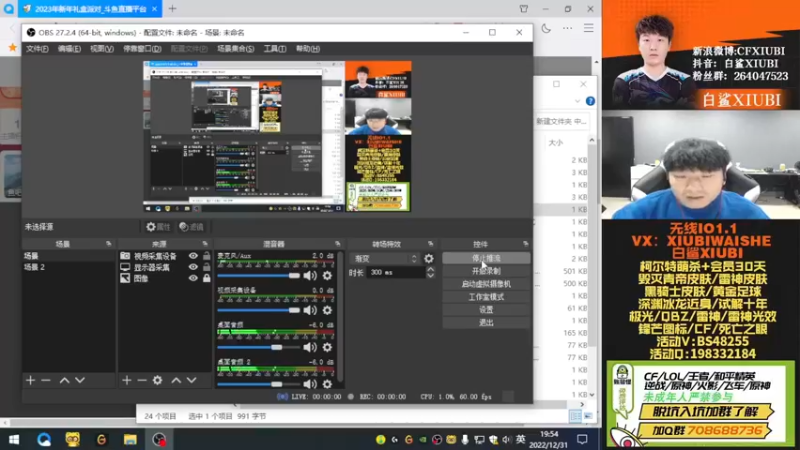The width and height of the screenshot is (800, 450).
Task: Mute the 桌面音频 channel
Action: [310, 347]
